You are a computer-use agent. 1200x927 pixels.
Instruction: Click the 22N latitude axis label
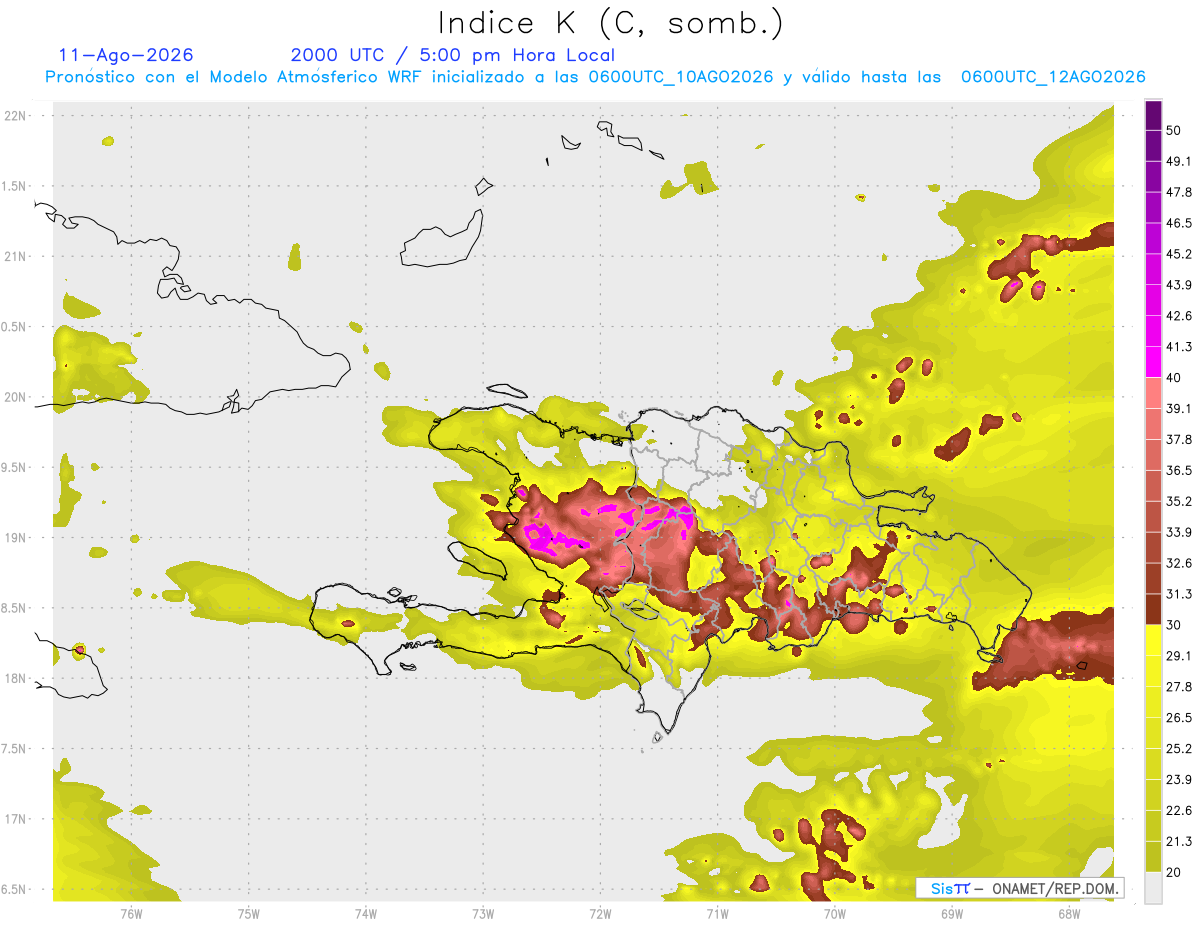(x=16, y=115)
